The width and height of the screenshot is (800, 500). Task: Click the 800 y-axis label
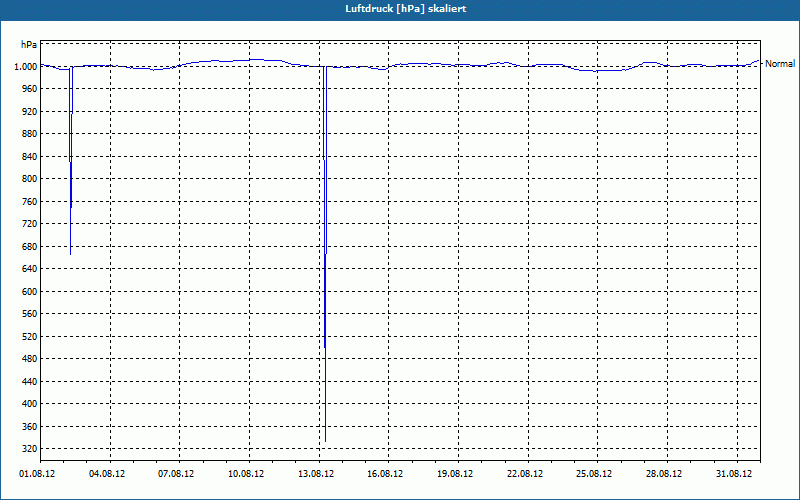tap(29, 179)
